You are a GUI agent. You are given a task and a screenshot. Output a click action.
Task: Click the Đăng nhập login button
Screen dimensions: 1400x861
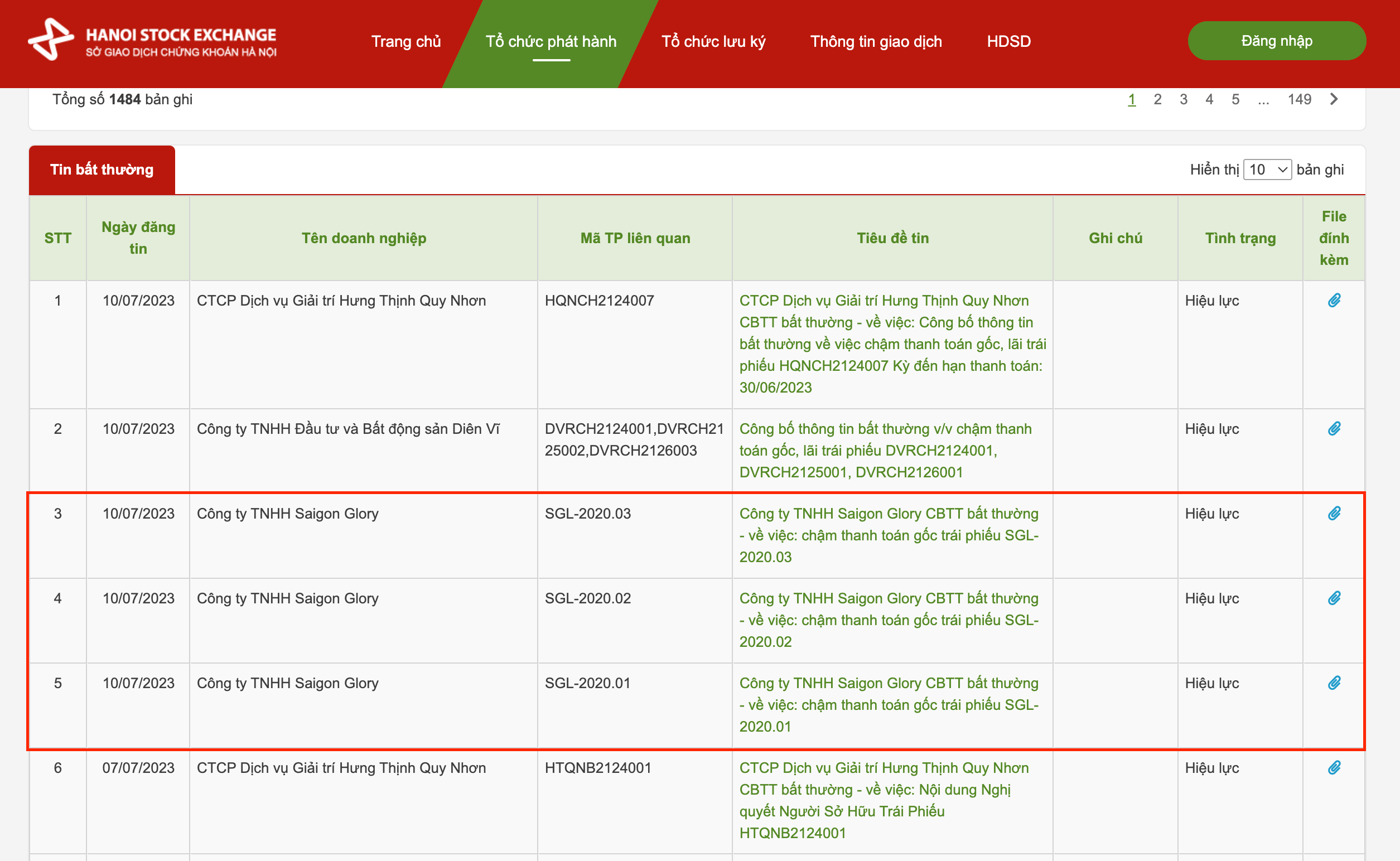pos(1276,41)
